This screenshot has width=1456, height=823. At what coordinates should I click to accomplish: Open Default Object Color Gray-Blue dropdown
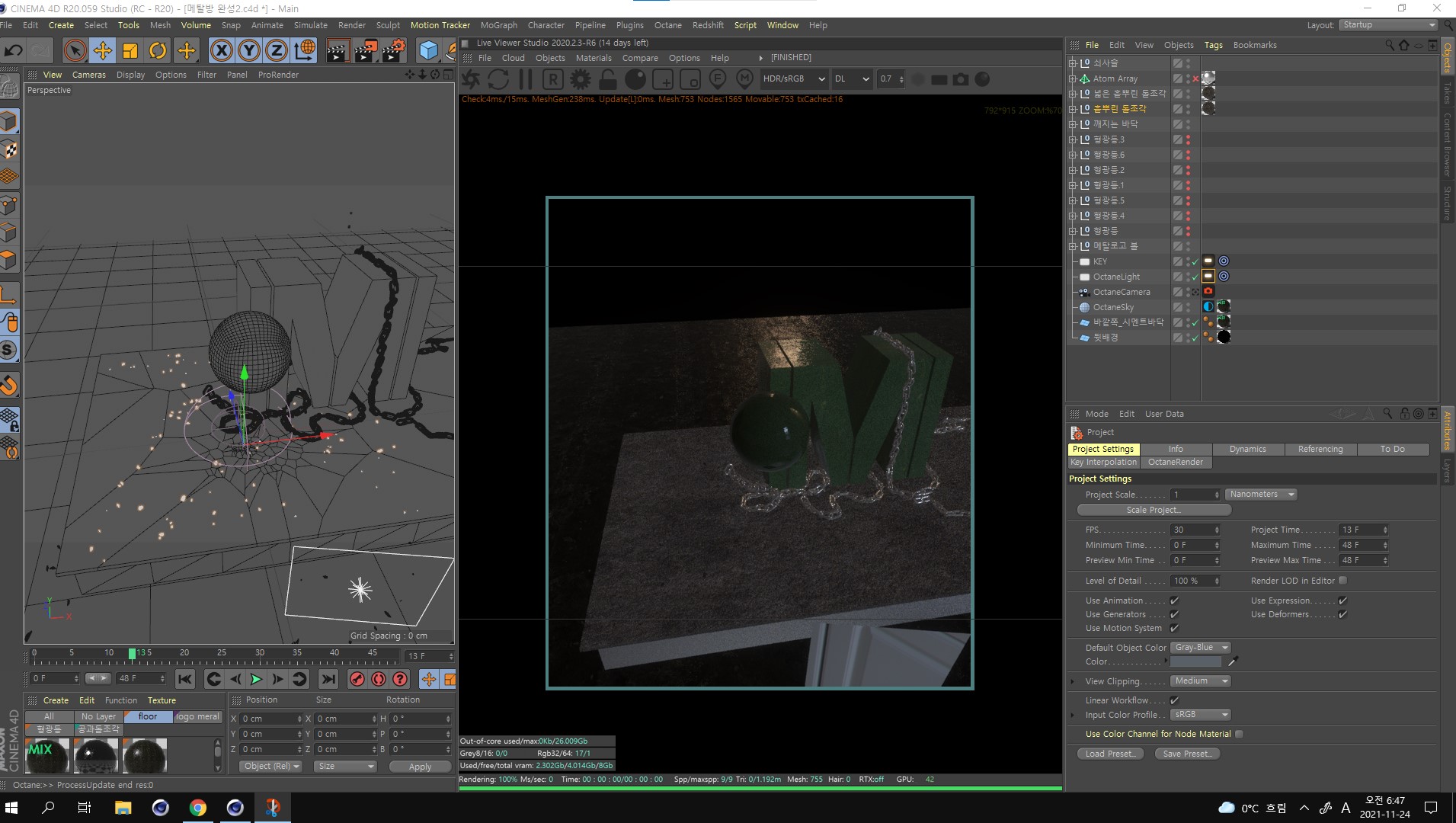1201,648
